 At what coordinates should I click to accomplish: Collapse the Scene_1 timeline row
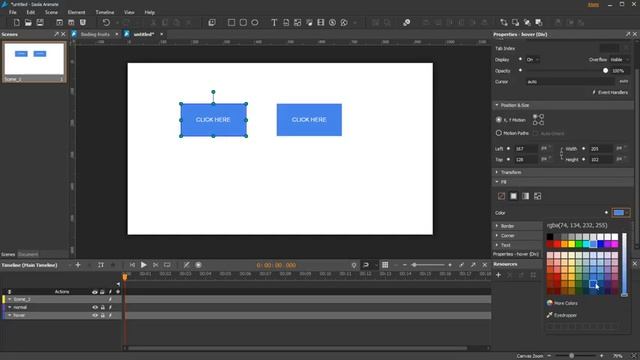(x=10, y=299)
